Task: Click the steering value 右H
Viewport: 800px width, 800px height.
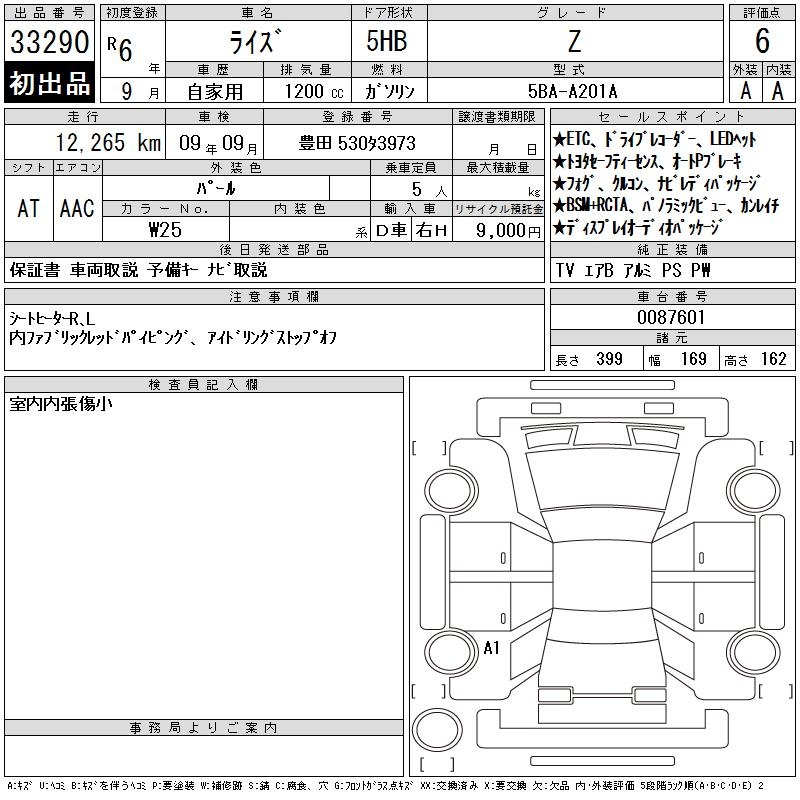Action: [432, 230]
